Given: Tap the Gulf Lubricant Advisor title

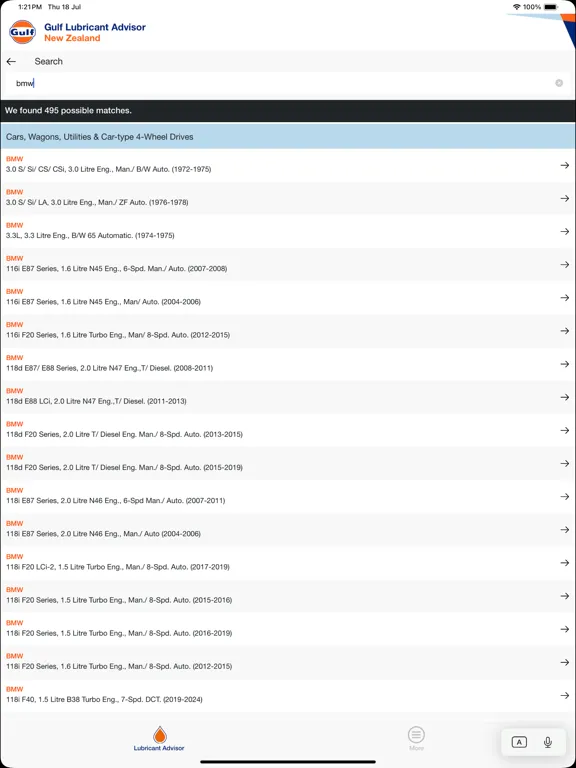Looking at the screenshot, I should point(95,27).
